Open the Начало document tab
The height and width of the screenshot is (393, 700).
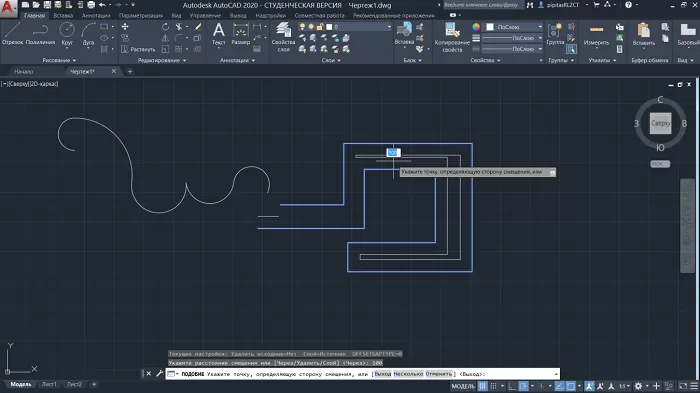coord(24,71)
